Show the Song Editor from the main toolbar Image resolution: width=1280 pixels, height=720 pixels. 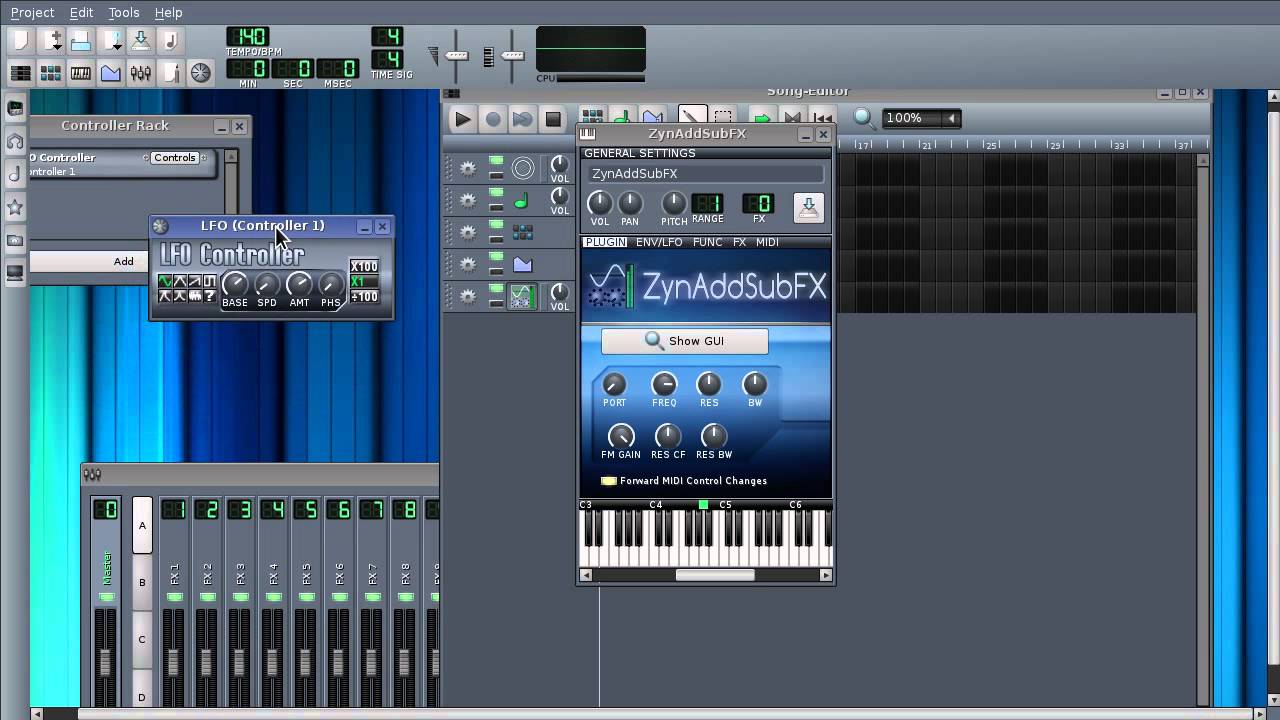pos(20,73)
